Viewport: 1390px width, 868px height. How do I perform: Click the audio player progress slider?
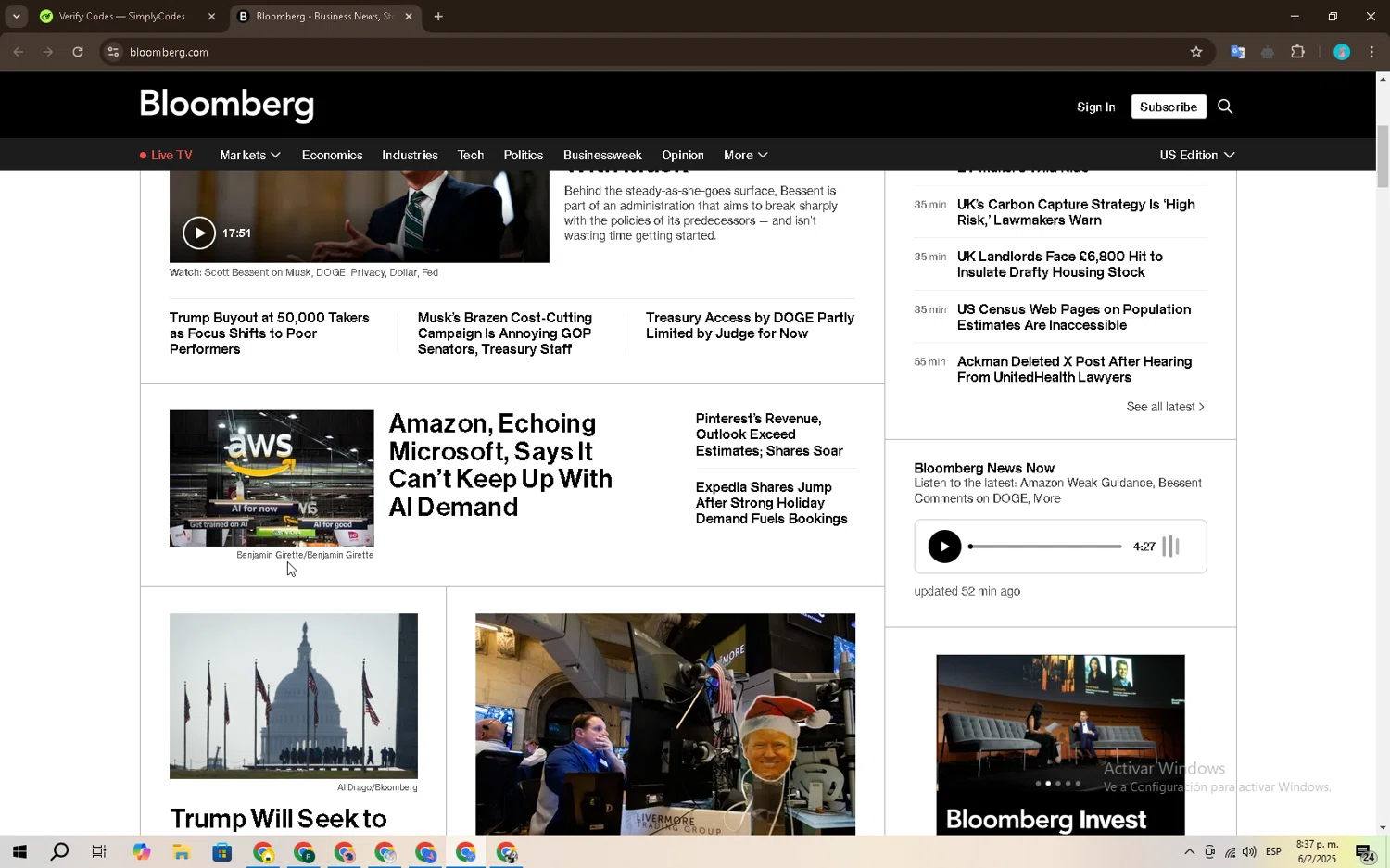[1045, 547]
